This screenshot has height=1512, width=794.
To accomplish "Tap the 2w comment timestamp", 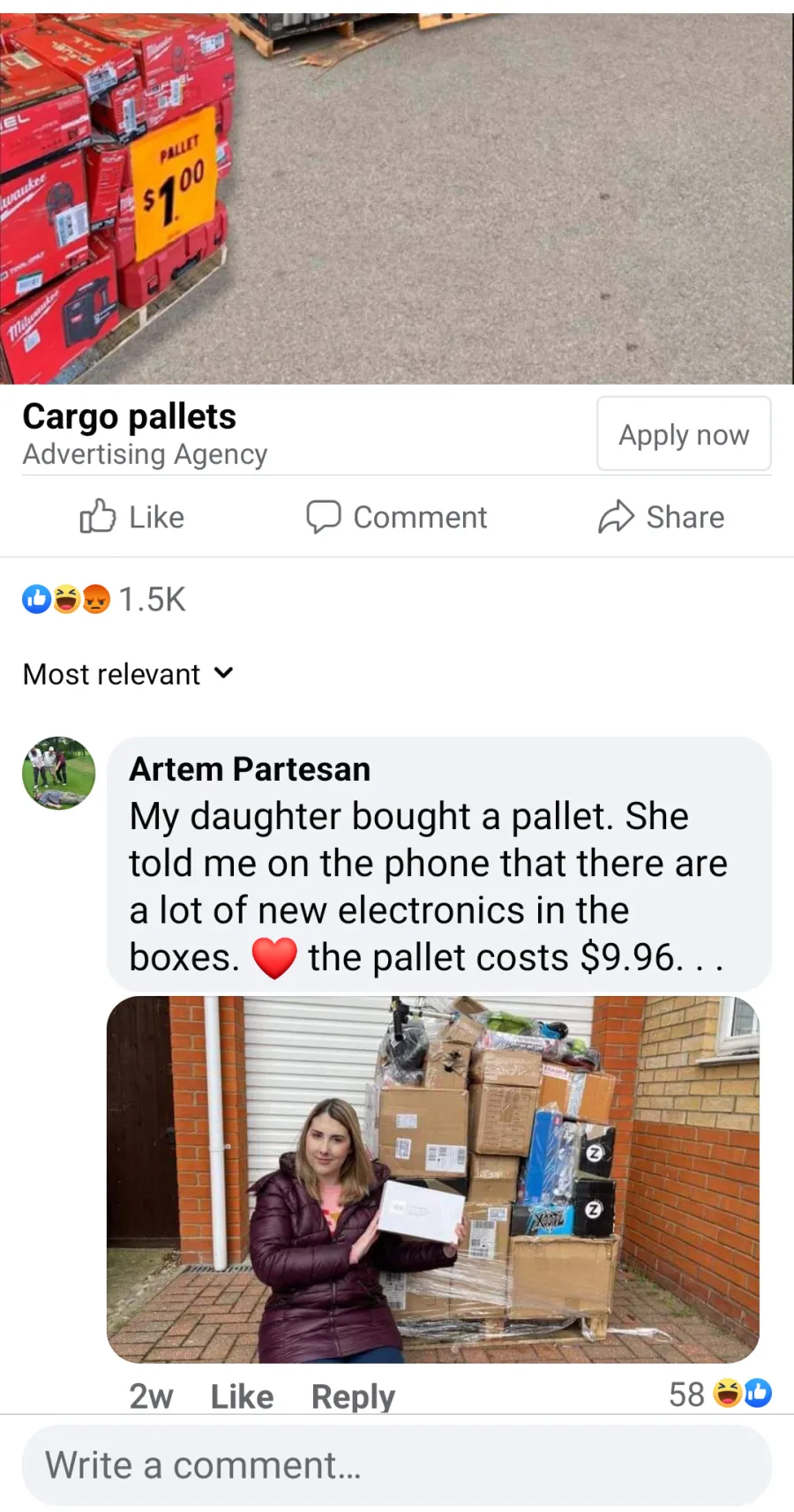I will point(151,1396).
